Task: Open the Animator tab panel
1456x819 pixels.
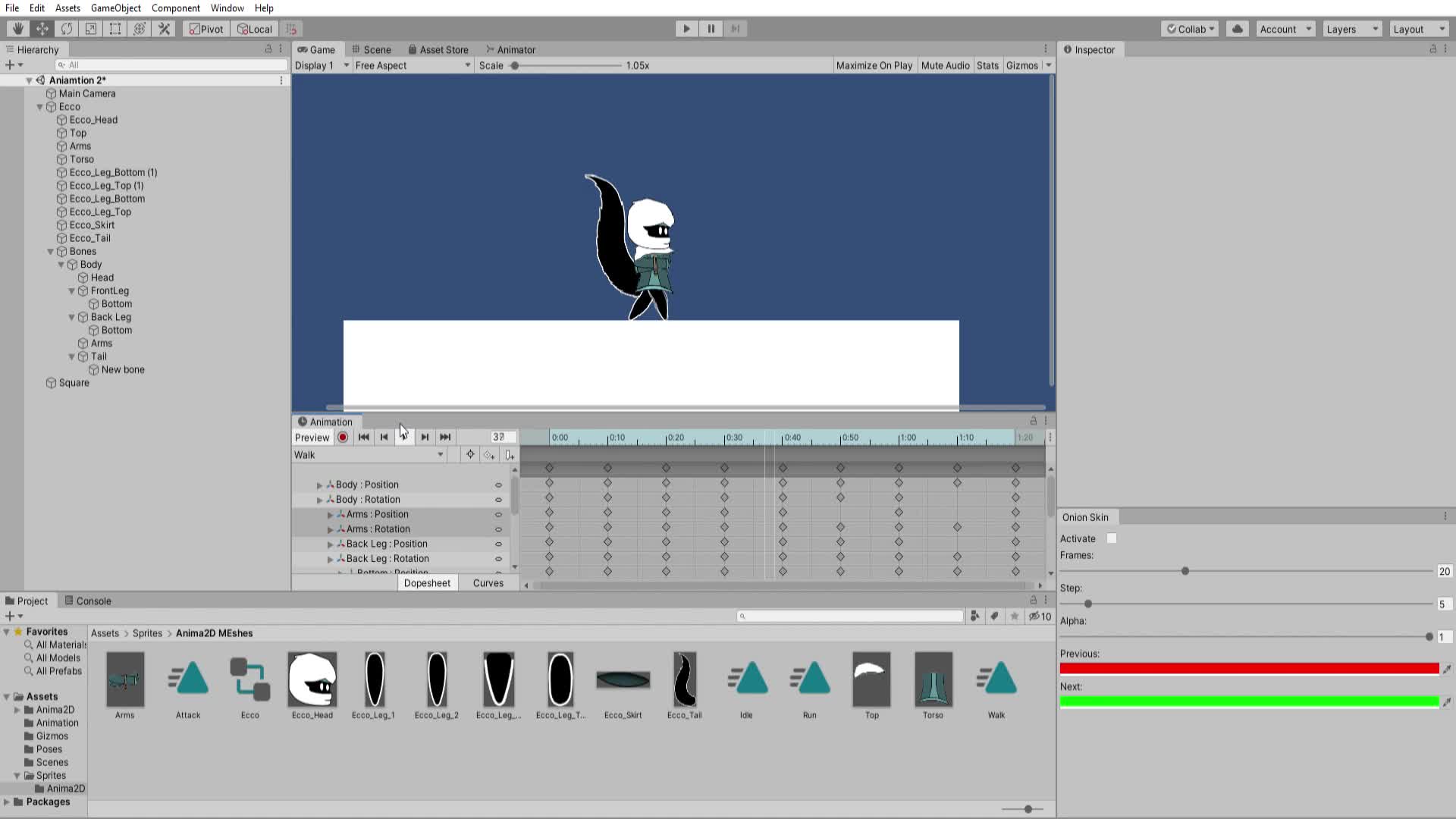Action: (x=514, y=49)
